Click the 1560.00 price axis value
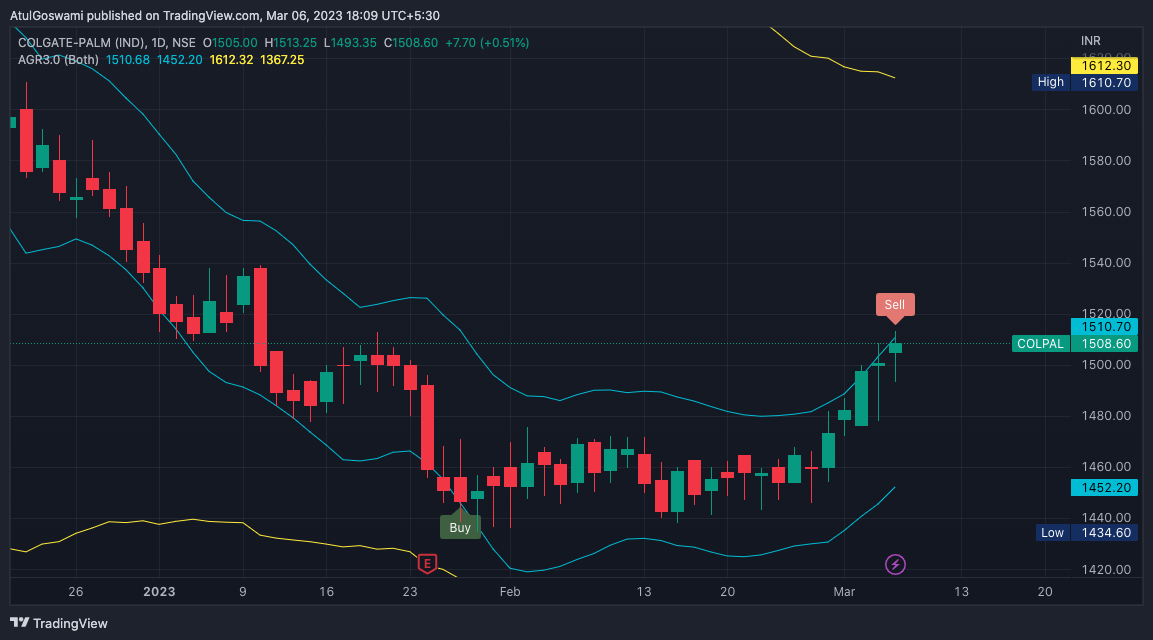 coord(1106,212)
